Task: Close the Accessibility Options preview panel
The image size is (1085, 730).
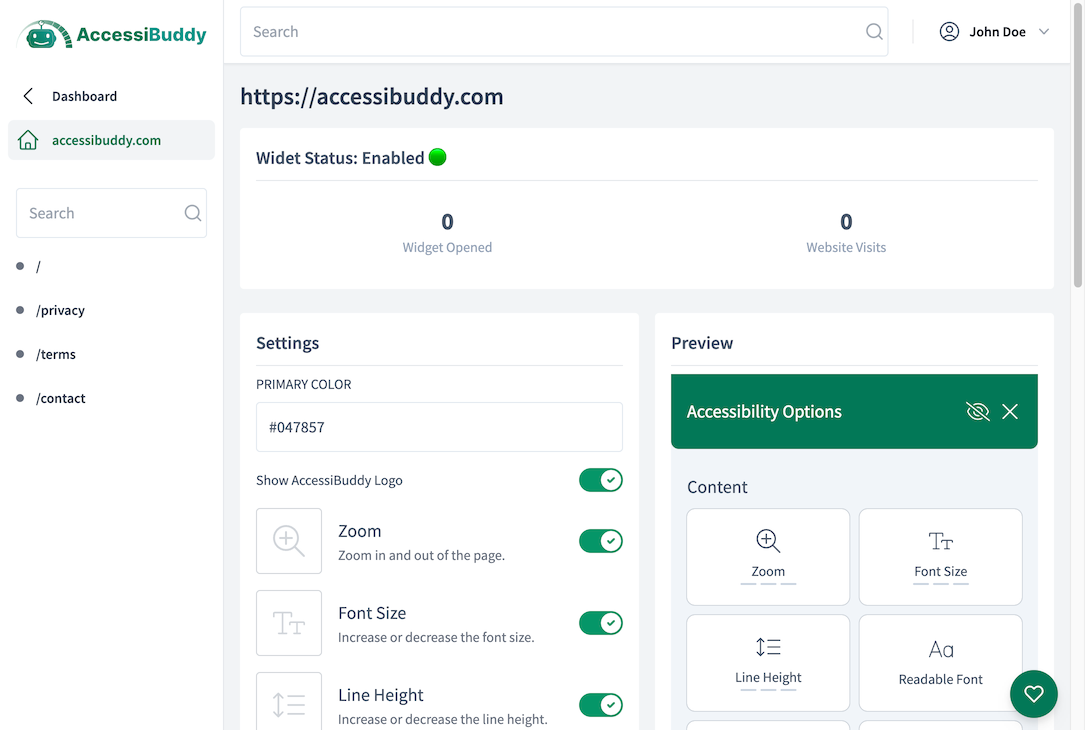Action: pos(1010,412)
